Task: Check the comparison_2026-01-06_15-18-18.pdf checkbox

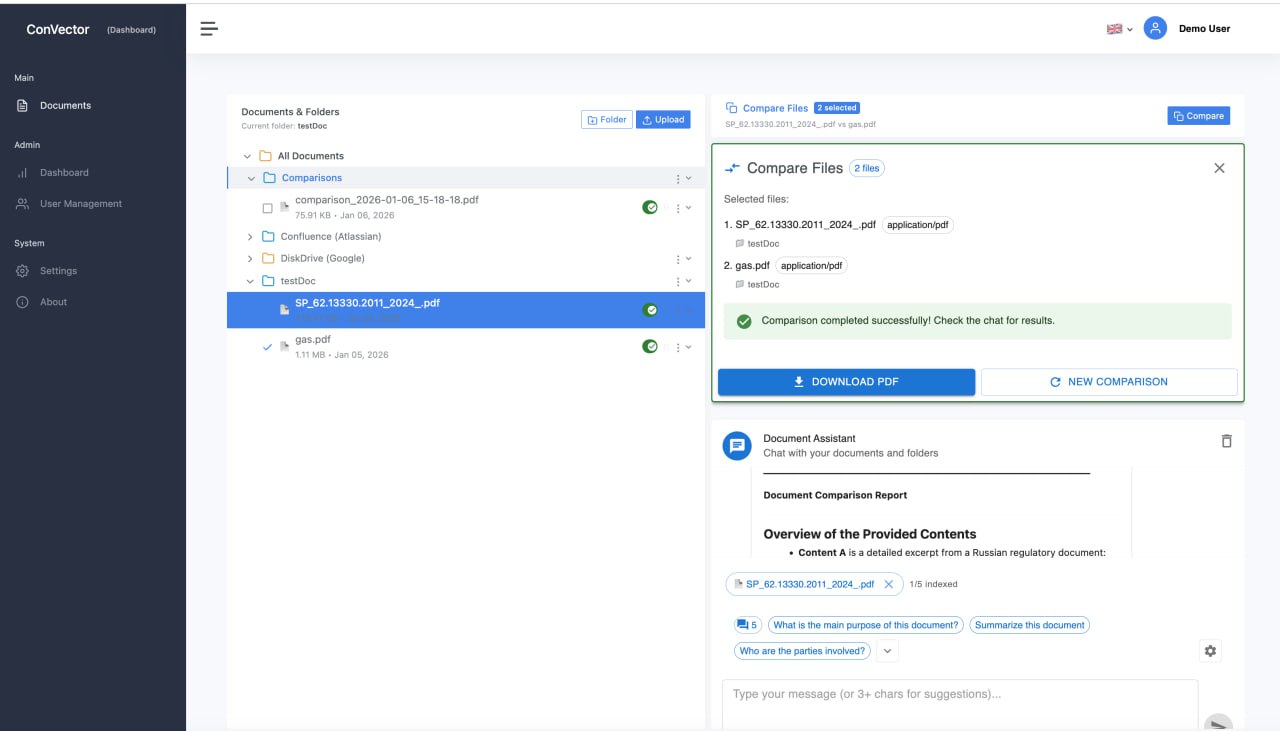Action: tap(267, 208)
